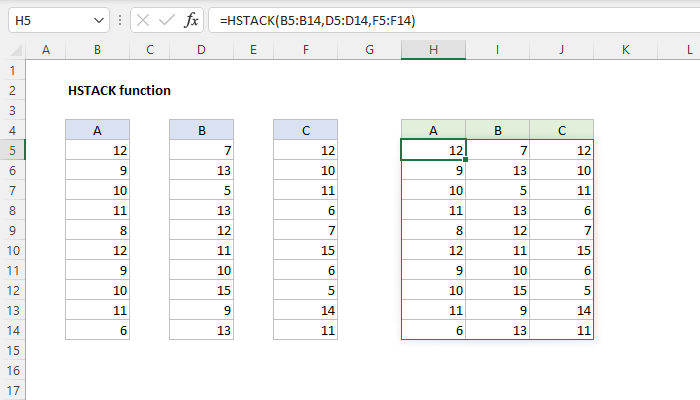The height and width of the screenshot is (400, 700).
Task: Click cell D12 containing 15
Action: coord(201,291)
